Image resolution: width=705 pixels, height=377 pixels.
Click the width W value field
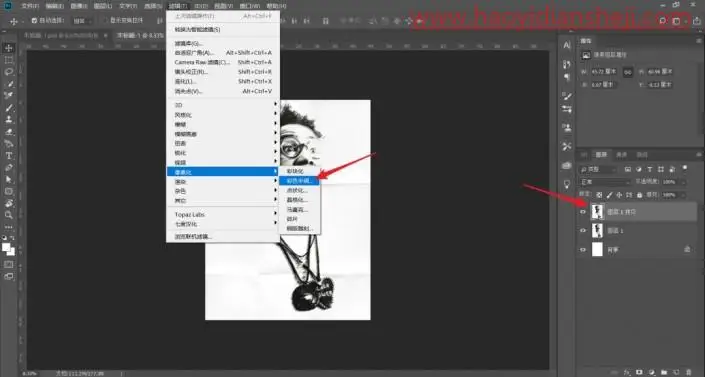pyautogui.click(x=605, y=72)
